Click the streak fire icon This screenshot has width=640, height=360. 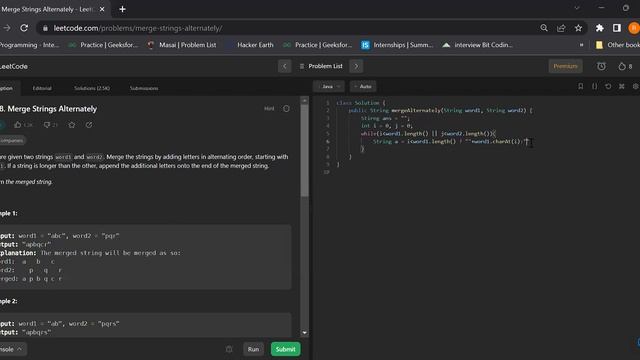point(622,66)
